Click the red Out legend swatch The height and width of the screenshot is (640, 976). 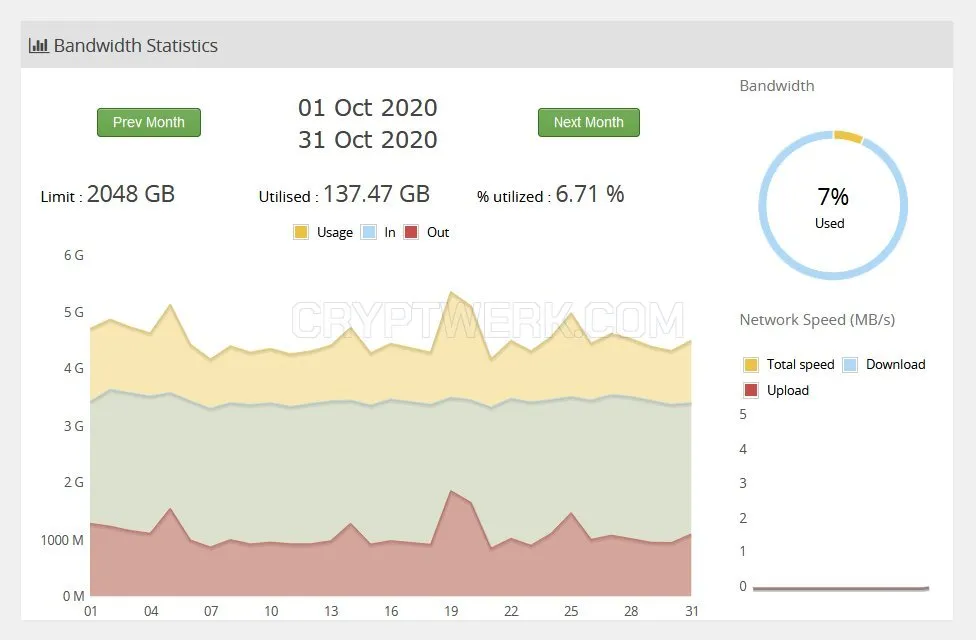[x=411, y=232]
